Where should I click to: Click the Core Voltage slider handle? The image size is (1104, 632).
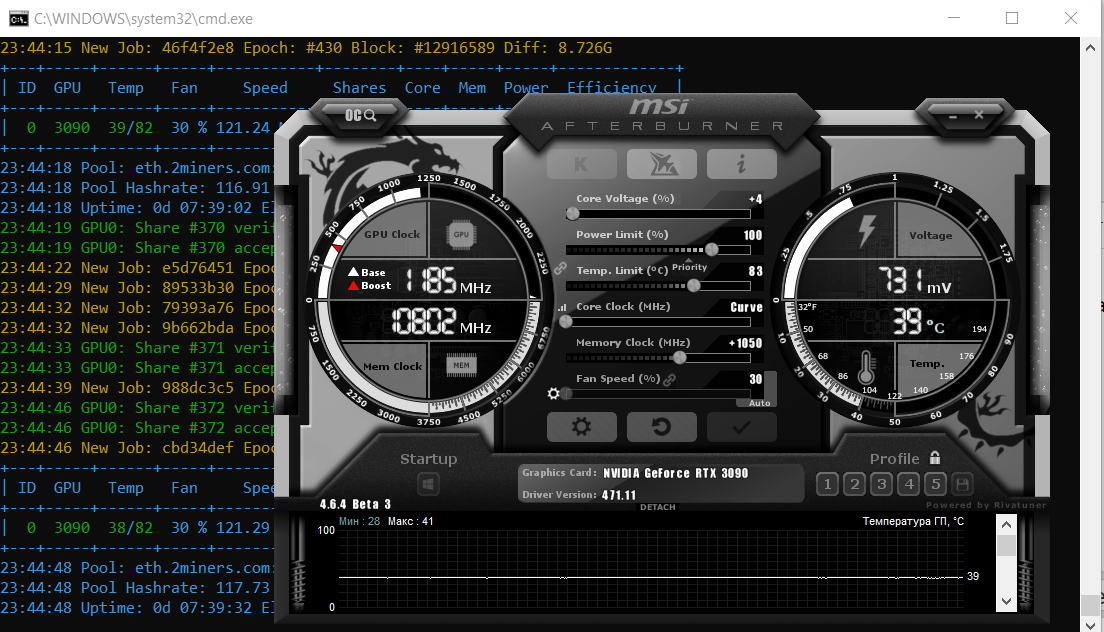pos(573,213)
